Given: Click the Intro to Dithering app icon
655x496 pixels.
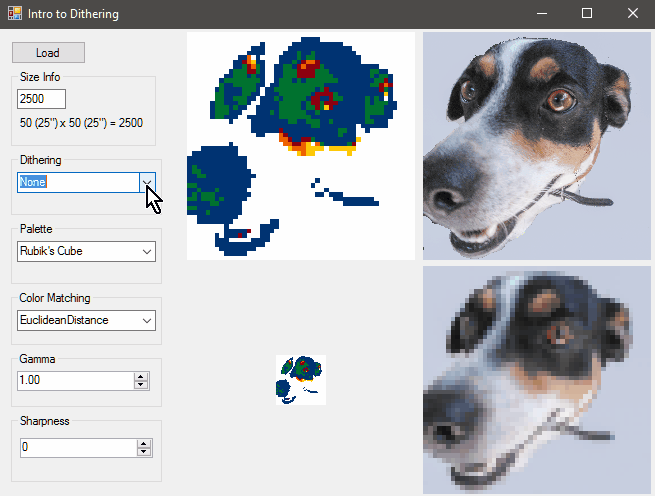Looking at the screenshot, I should click(x=15, y=14).
